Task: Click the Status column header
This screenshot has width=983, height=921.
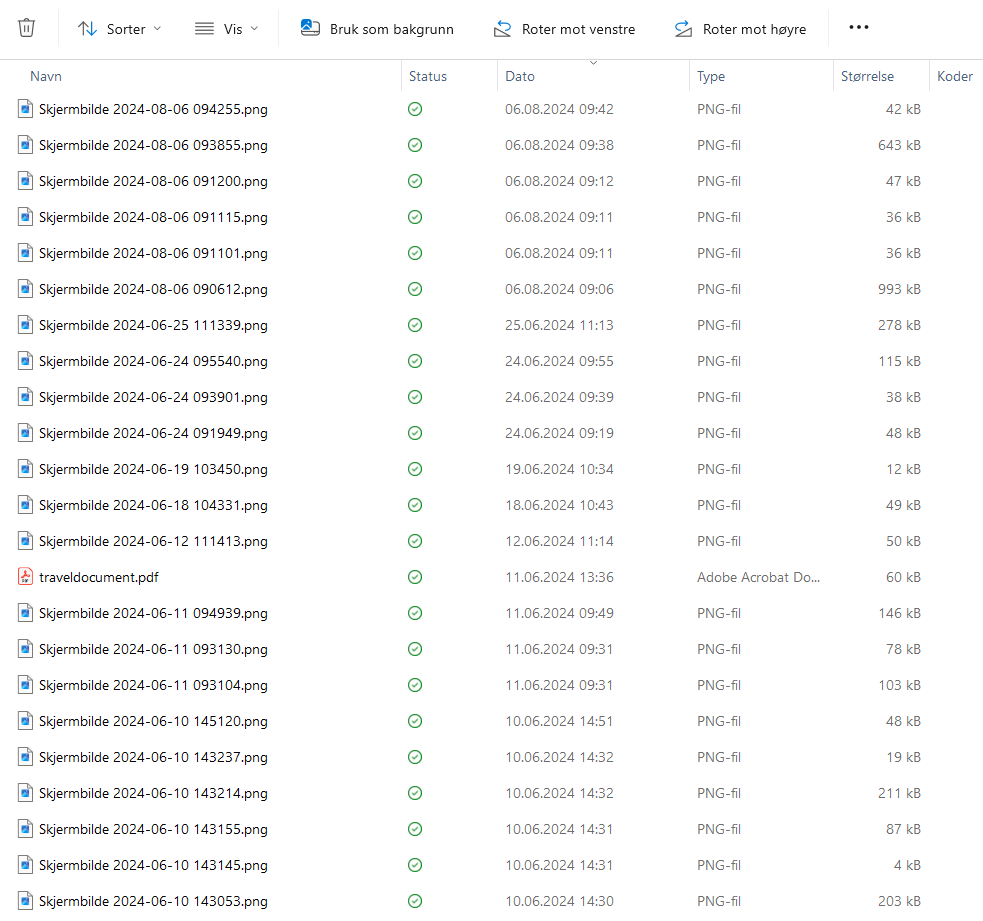Action: (428, 76)
